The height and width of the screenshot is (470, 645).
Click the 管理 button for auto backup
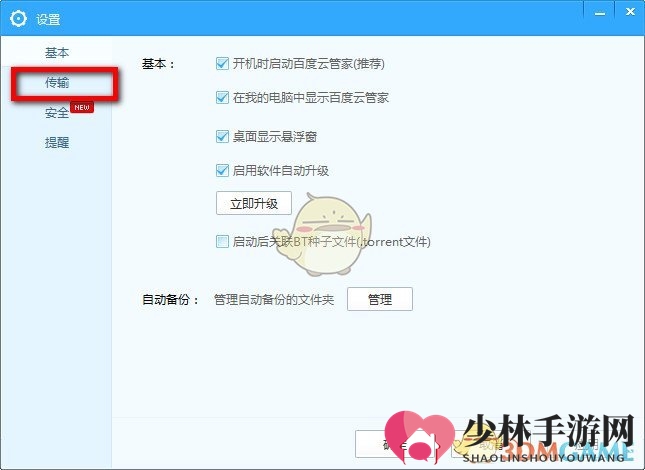tap(380, 299)
